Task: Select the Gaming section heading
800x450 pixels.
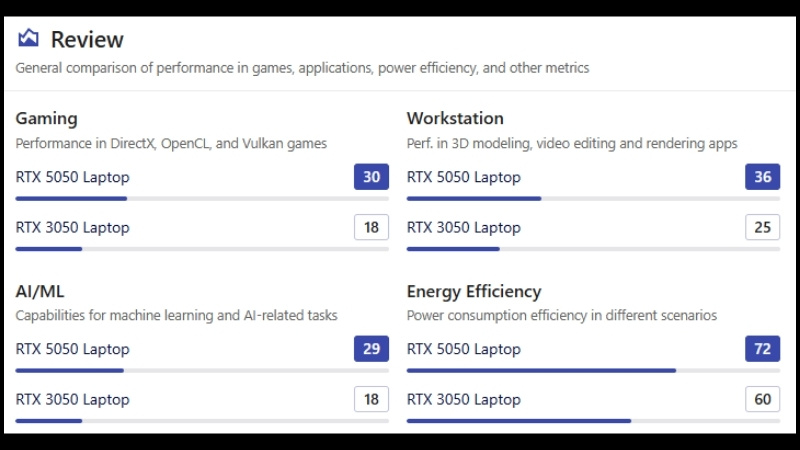Action: 46,118
